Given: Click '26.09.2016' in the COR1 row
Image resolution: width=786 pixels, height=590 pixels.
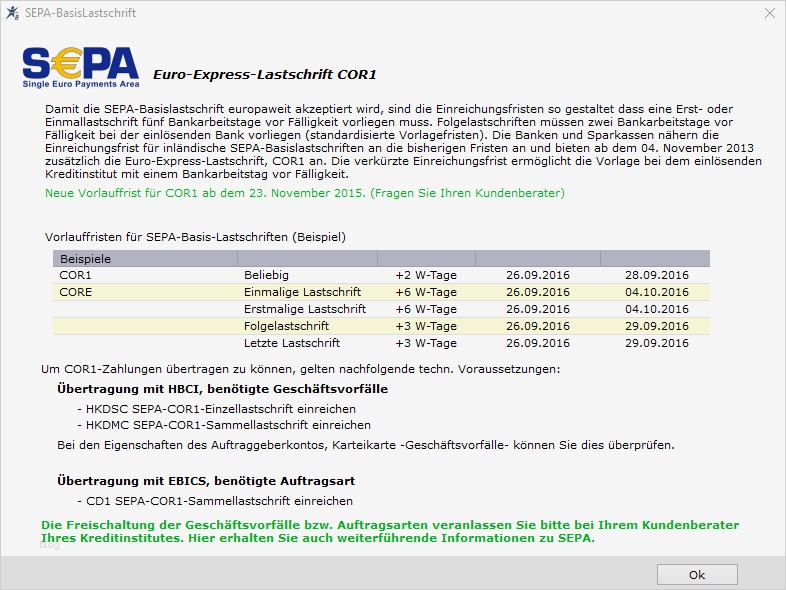Looking at the screenshot, I should tap(538, 275).
